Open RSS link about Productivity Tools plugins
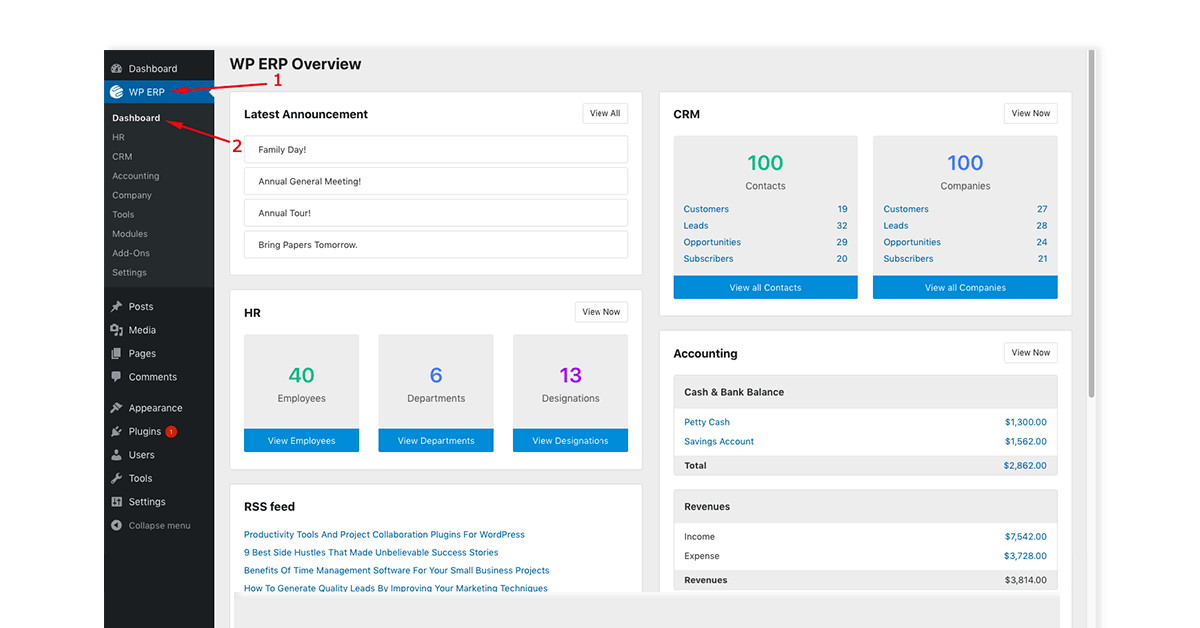 click(384, 535)
